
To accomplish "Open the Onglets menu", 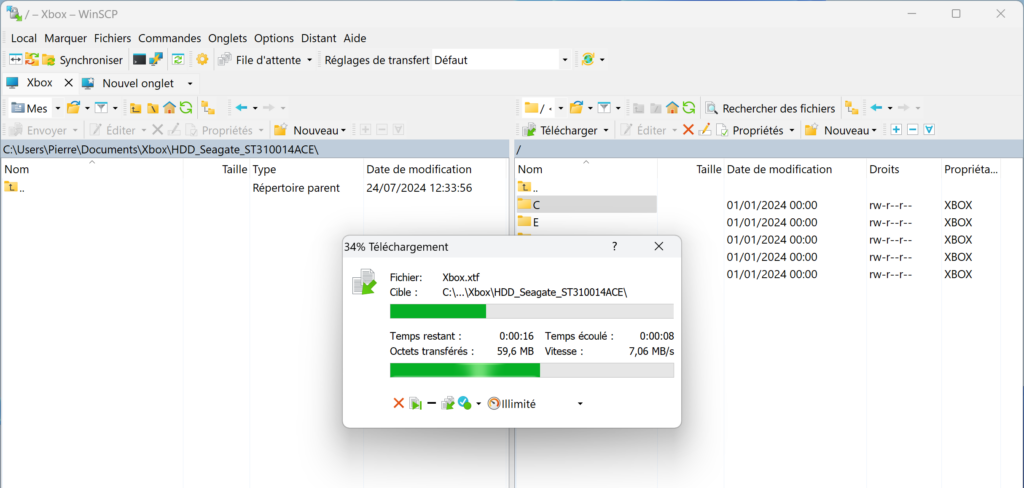I will (x=228, y=39).
